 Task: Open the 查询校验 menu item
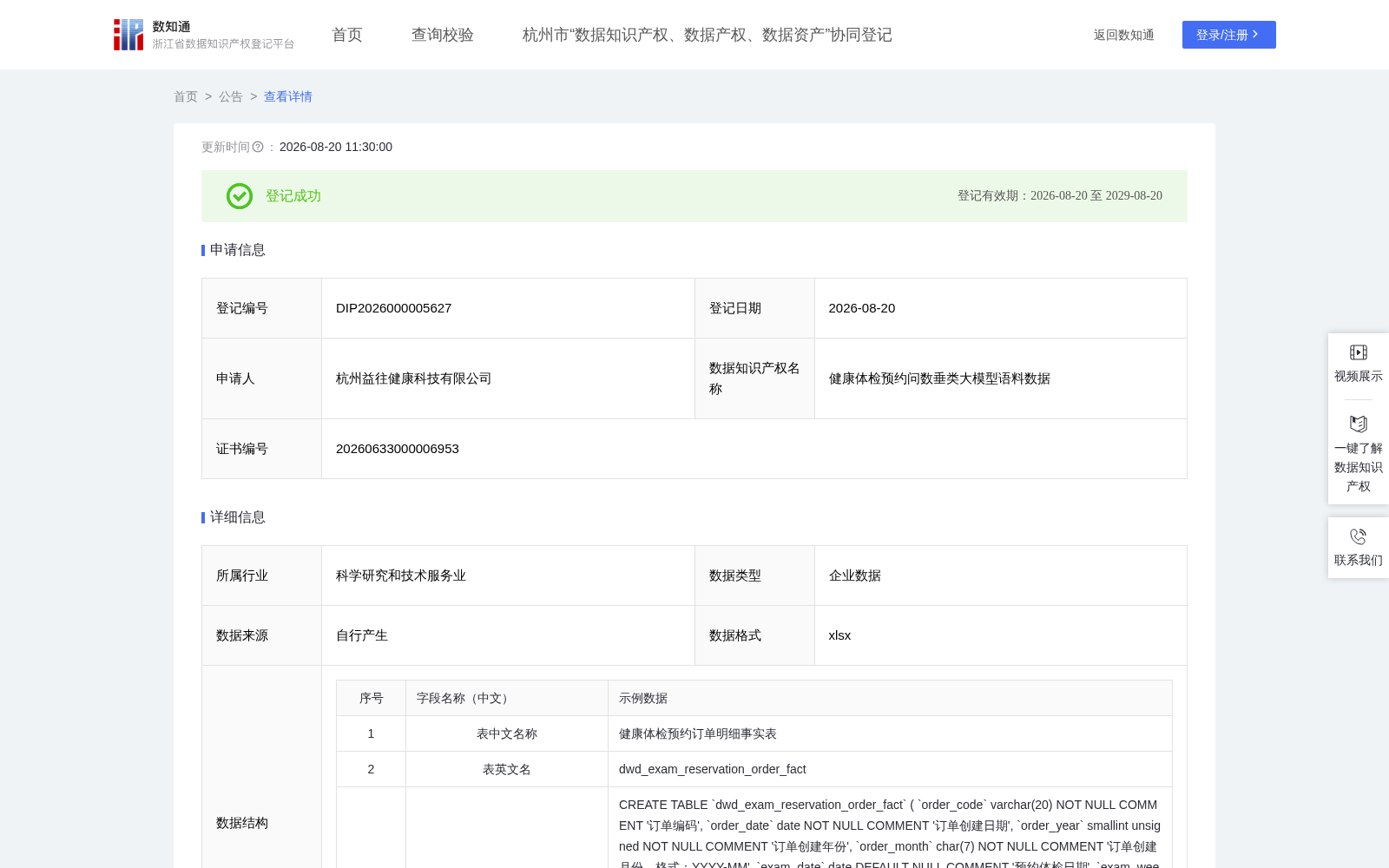coord(443,35)
